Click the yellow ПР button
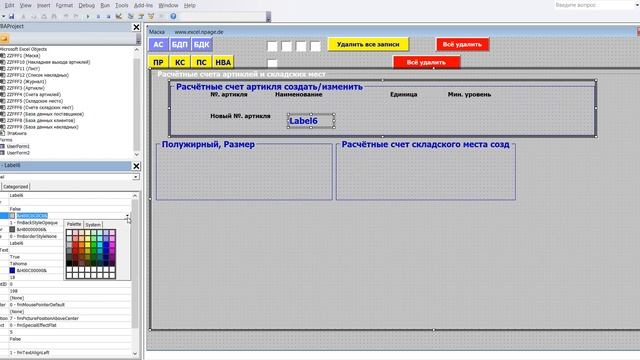Viewport: 640px width, 360px height. point(158,62)
